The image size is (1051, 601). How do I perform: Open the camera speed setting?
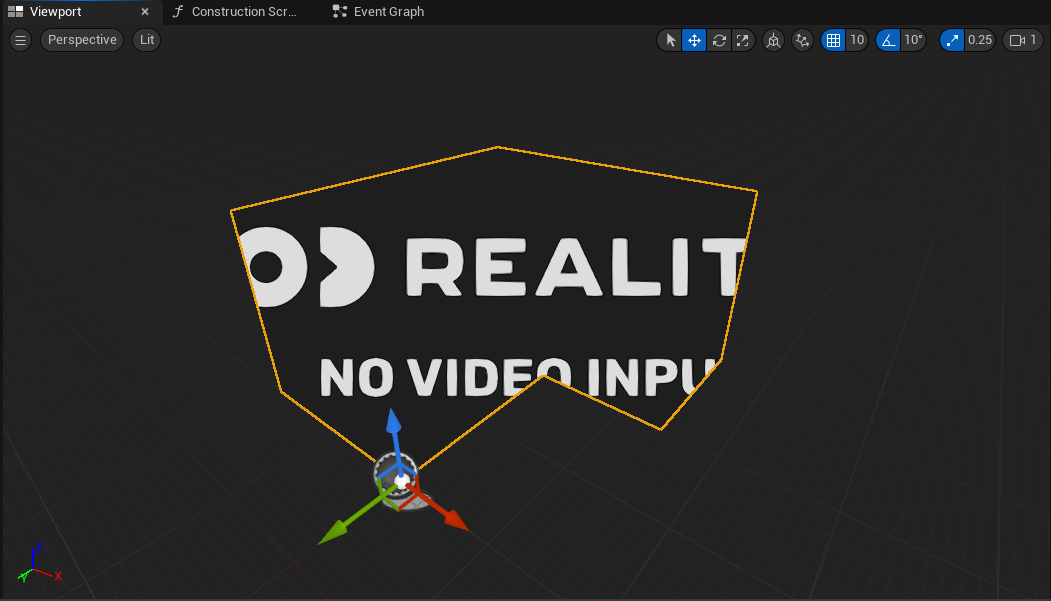click(x=1023, y=40)
